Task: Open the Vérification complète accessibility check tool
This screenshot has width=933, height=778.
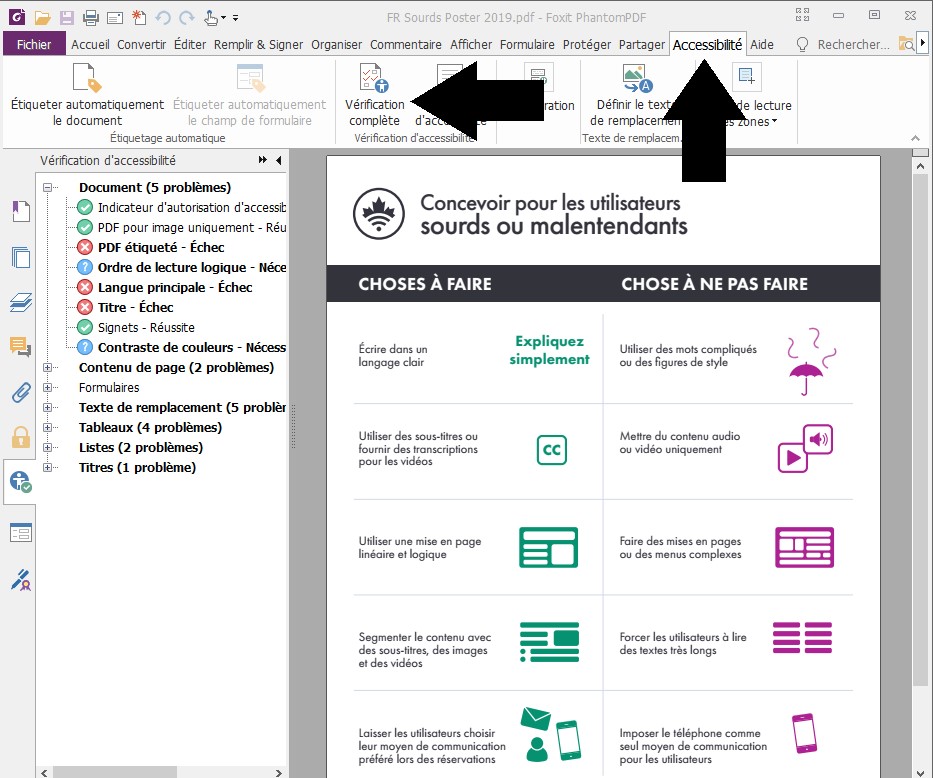Action: coord(373,97)
